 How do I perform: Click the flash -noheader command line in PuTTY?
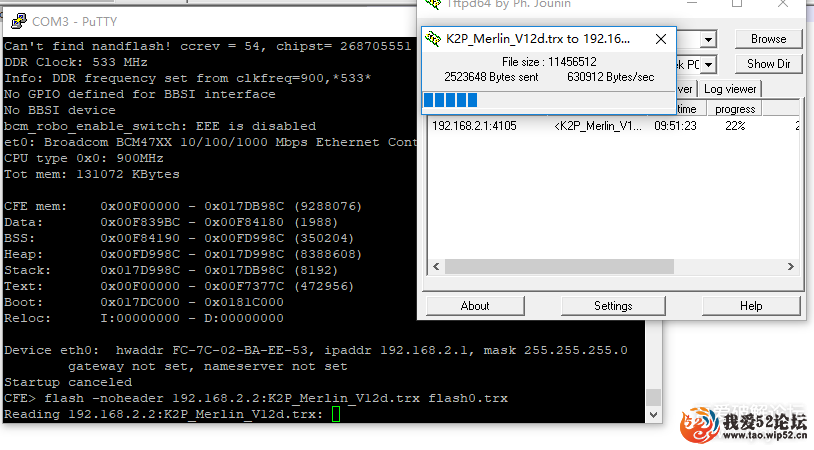256,398
